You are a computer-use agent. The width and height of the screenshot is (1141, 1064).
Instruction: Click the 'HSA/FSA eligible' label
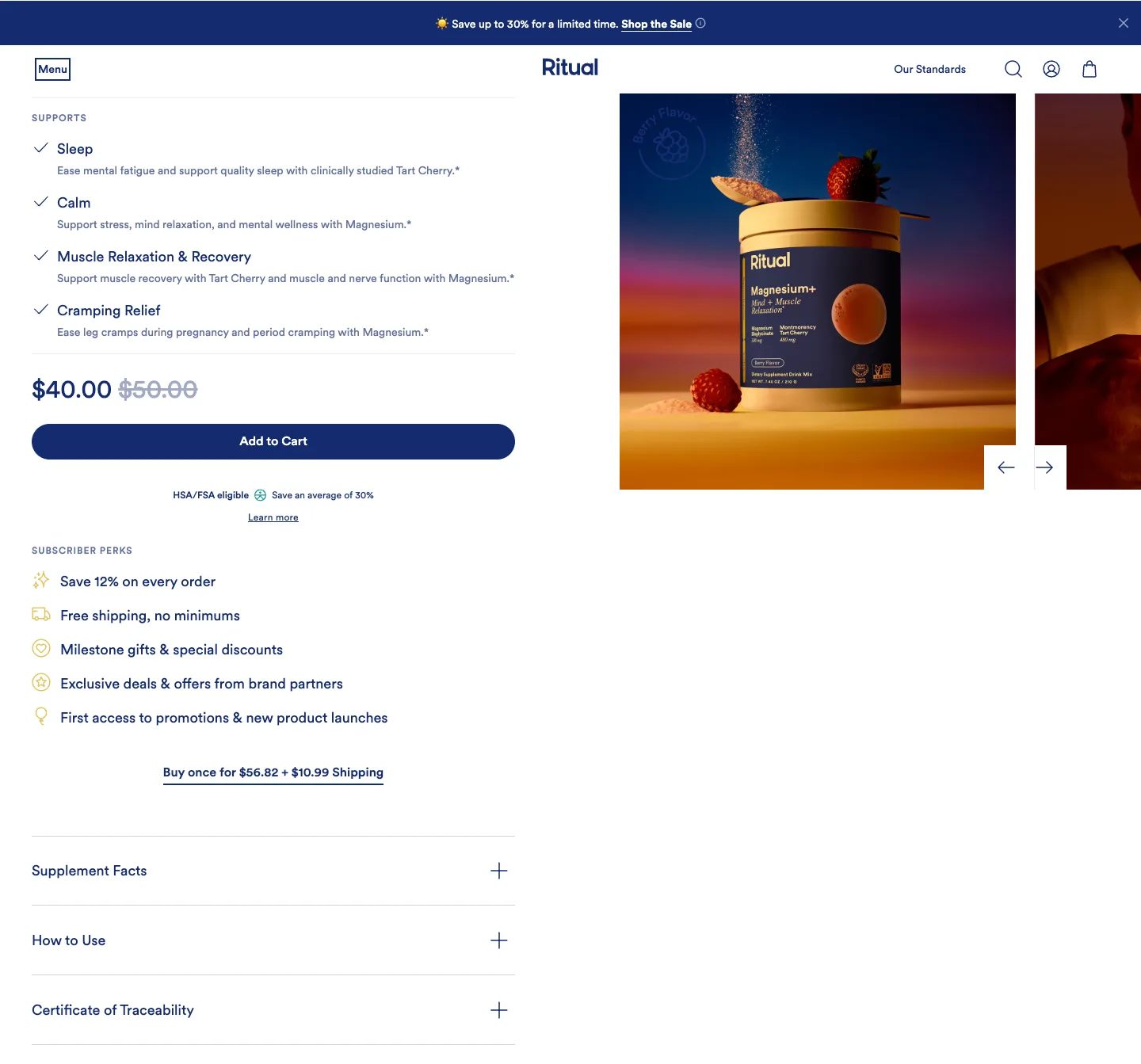tap(211, 495)
